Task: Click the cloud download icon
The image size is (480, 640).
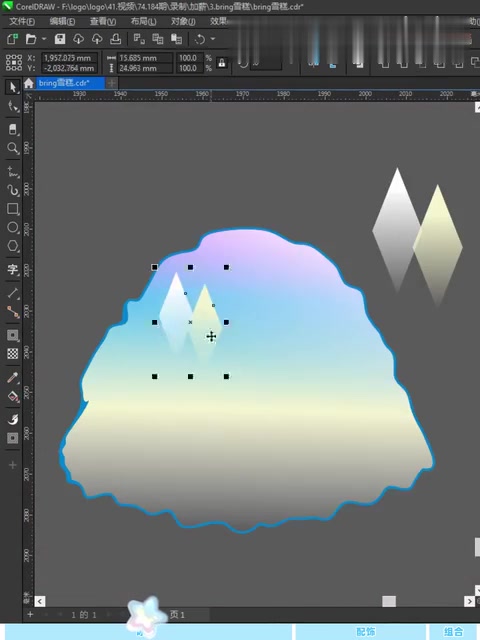Action: click(78, 39)
